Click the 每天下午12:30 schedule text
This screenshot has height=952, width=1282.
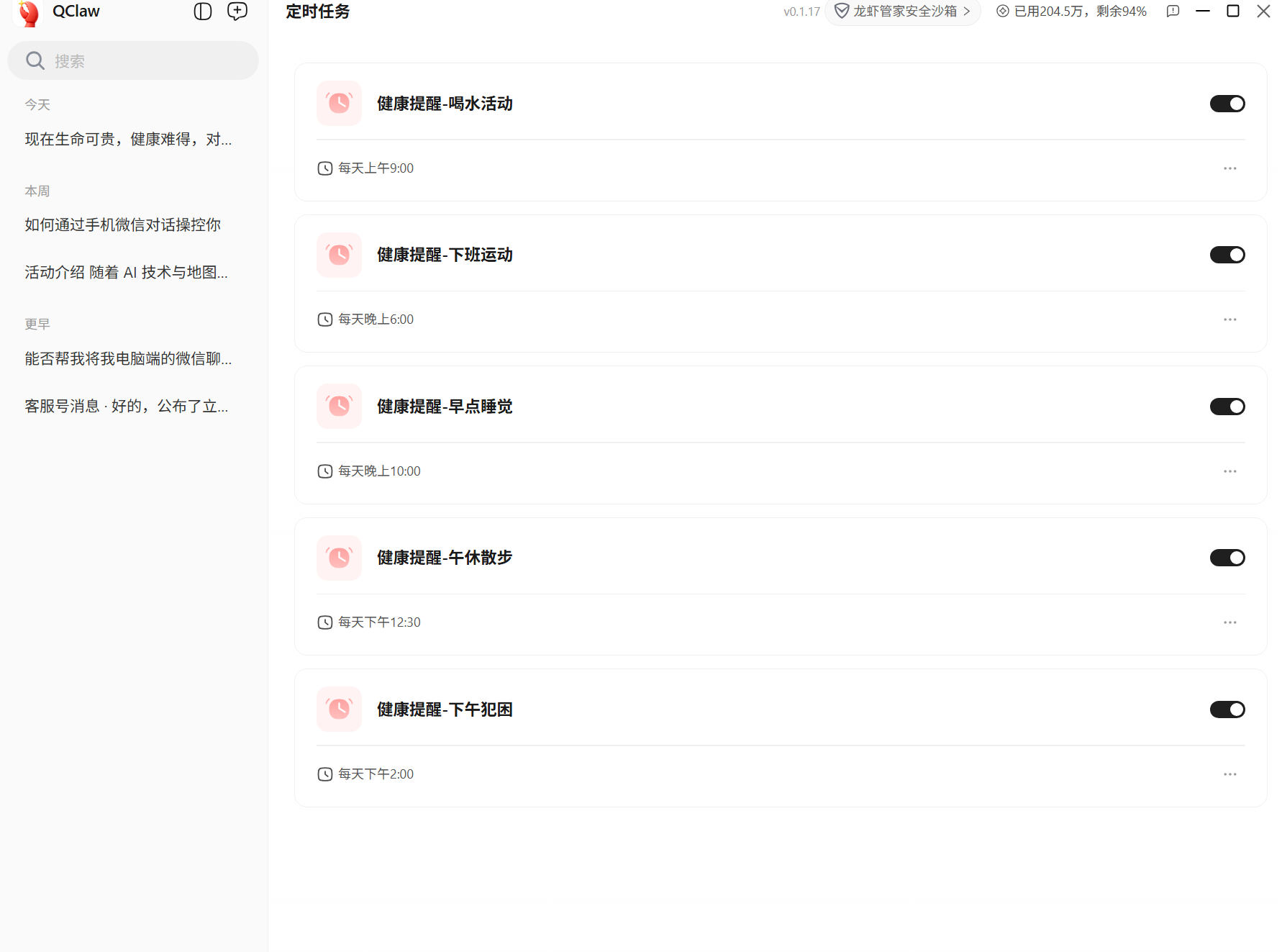[x=379, y=622]
